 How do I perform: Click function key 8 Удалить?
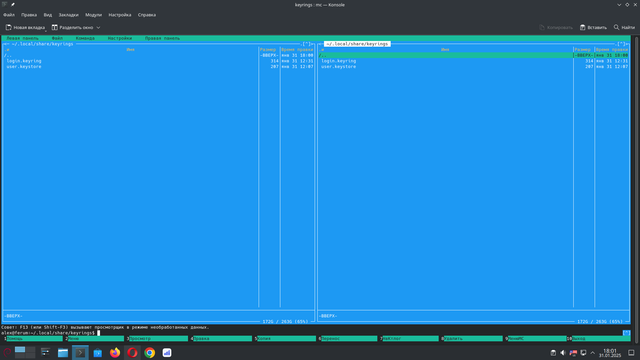click(x=473, y=338)
